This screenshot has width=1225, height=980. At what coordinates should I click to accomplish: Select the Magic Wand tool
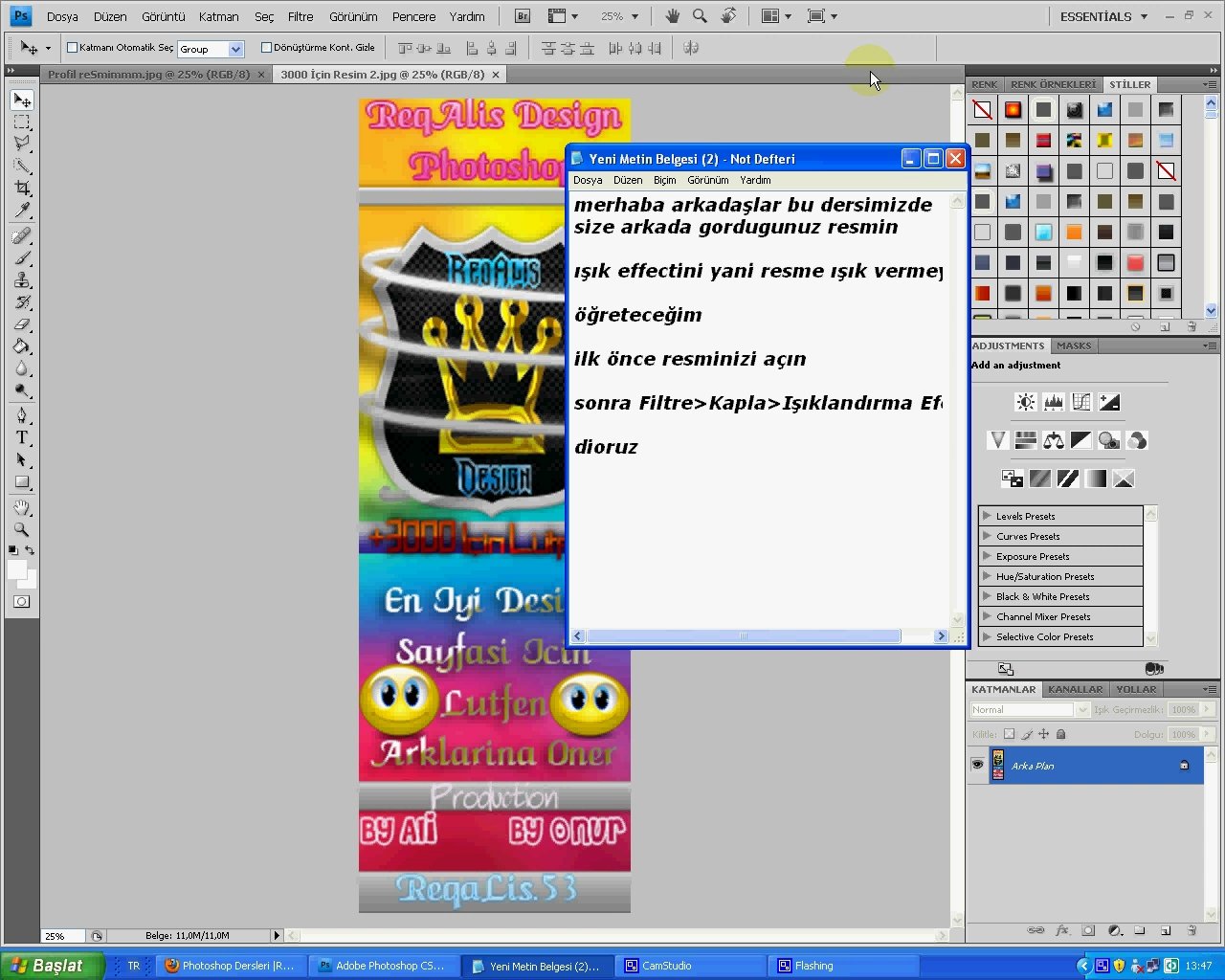click(x=22, y=166)
